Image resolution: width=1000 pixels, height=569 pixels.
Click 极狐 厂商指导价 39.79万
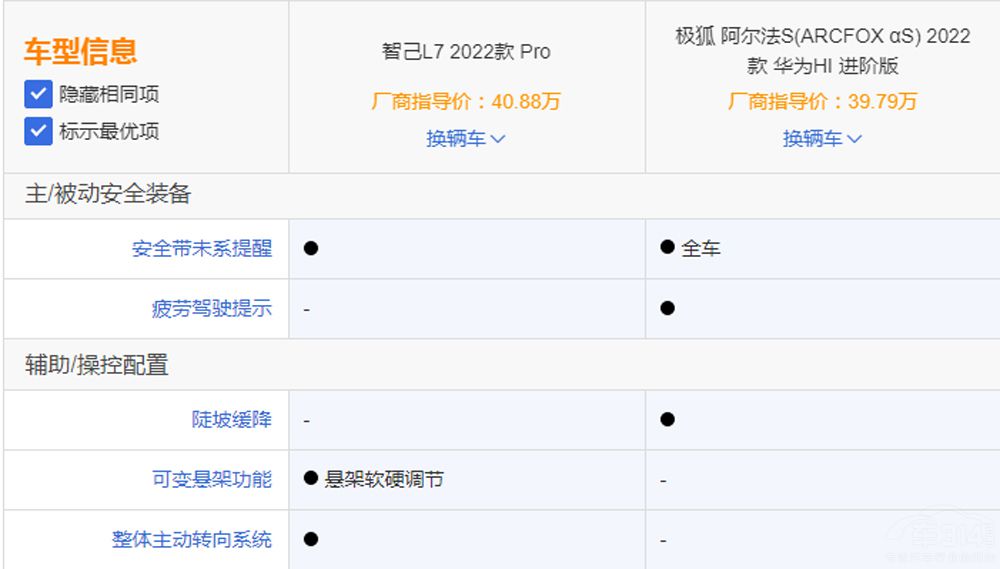[822, 101]
